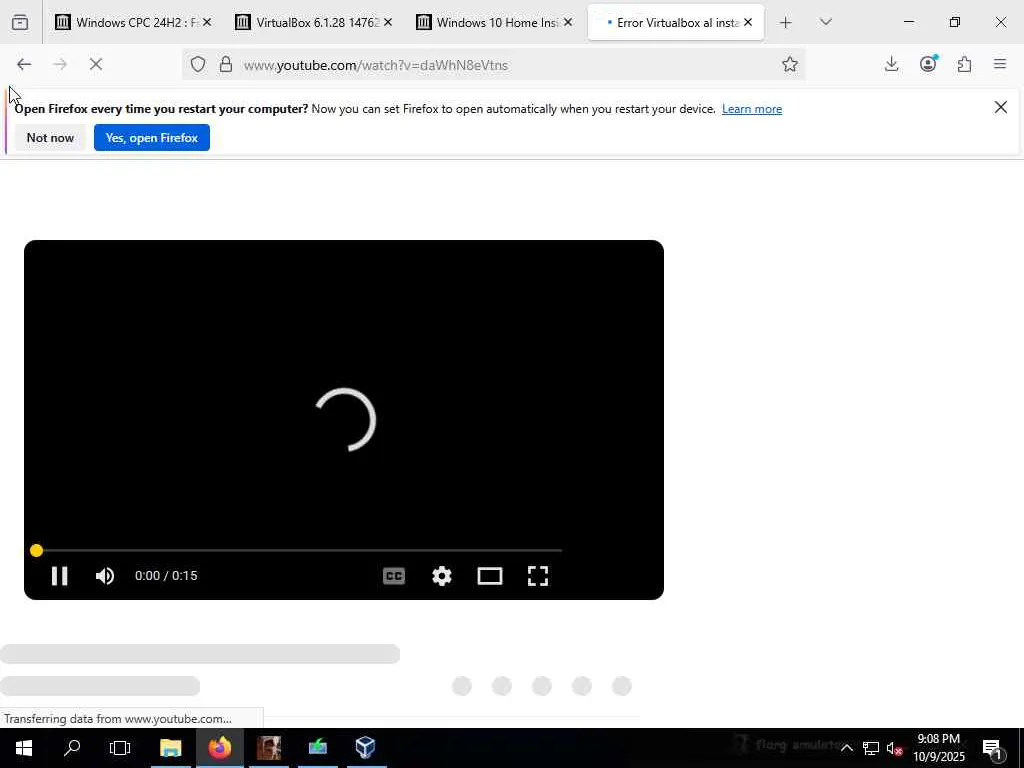Click the Firefox taskbar icon
This screenshot has width=1024, height=768.
click(219, 747)
